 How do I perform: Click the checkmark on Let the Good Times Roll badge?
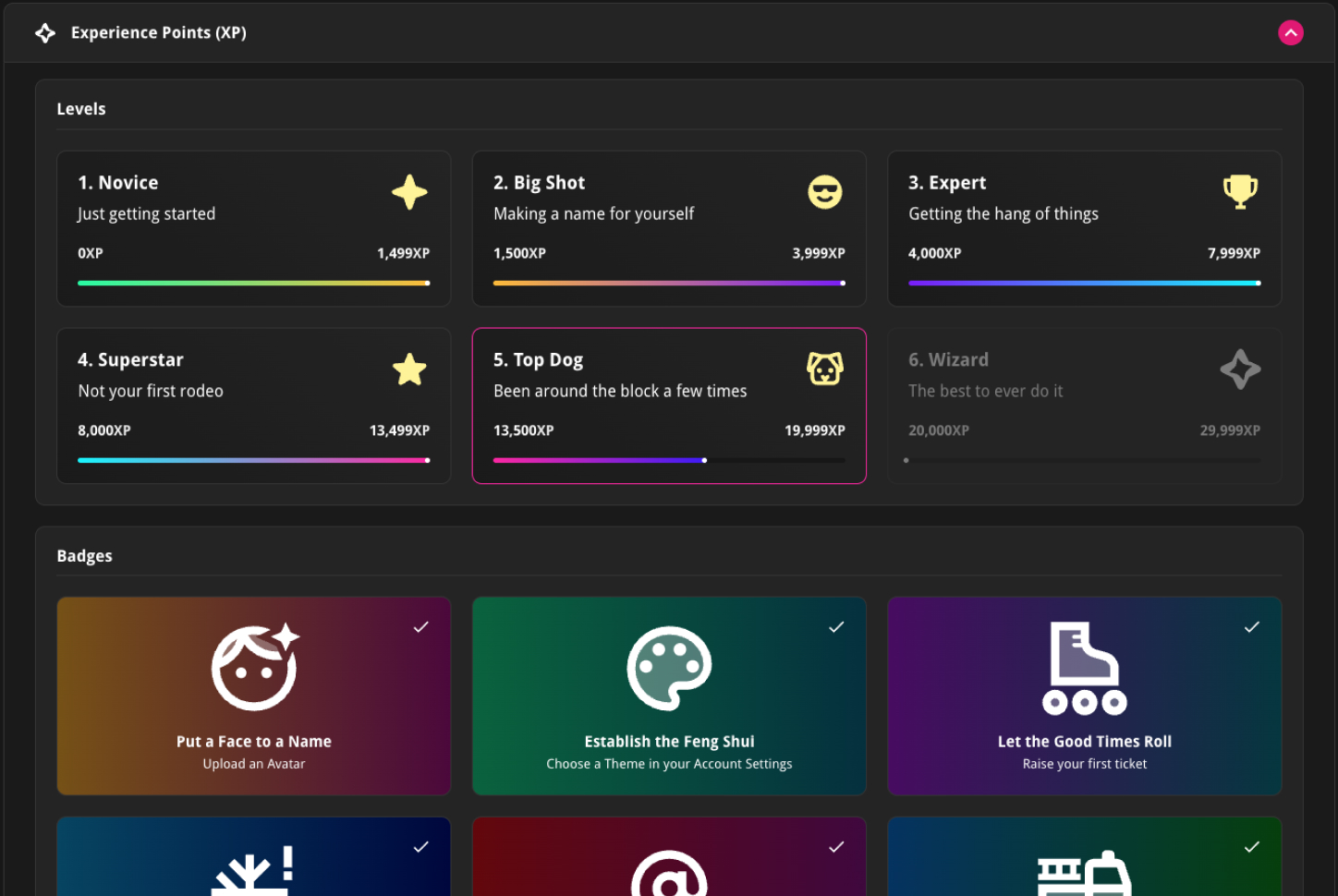tap(1252, 627)
